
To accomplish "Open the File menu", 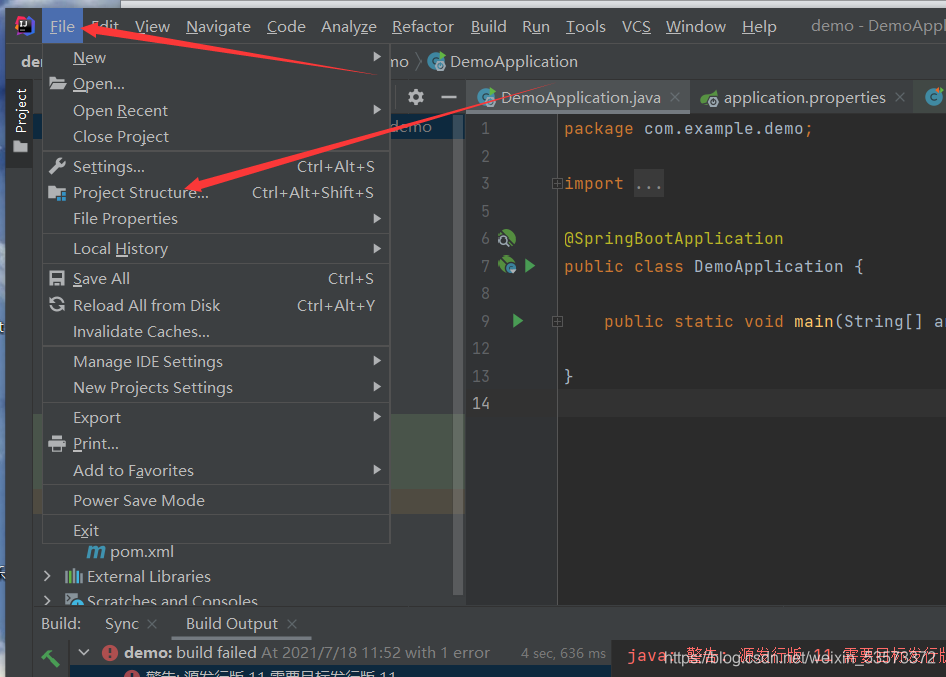I will pyautogui.click(x=62, y=27).
